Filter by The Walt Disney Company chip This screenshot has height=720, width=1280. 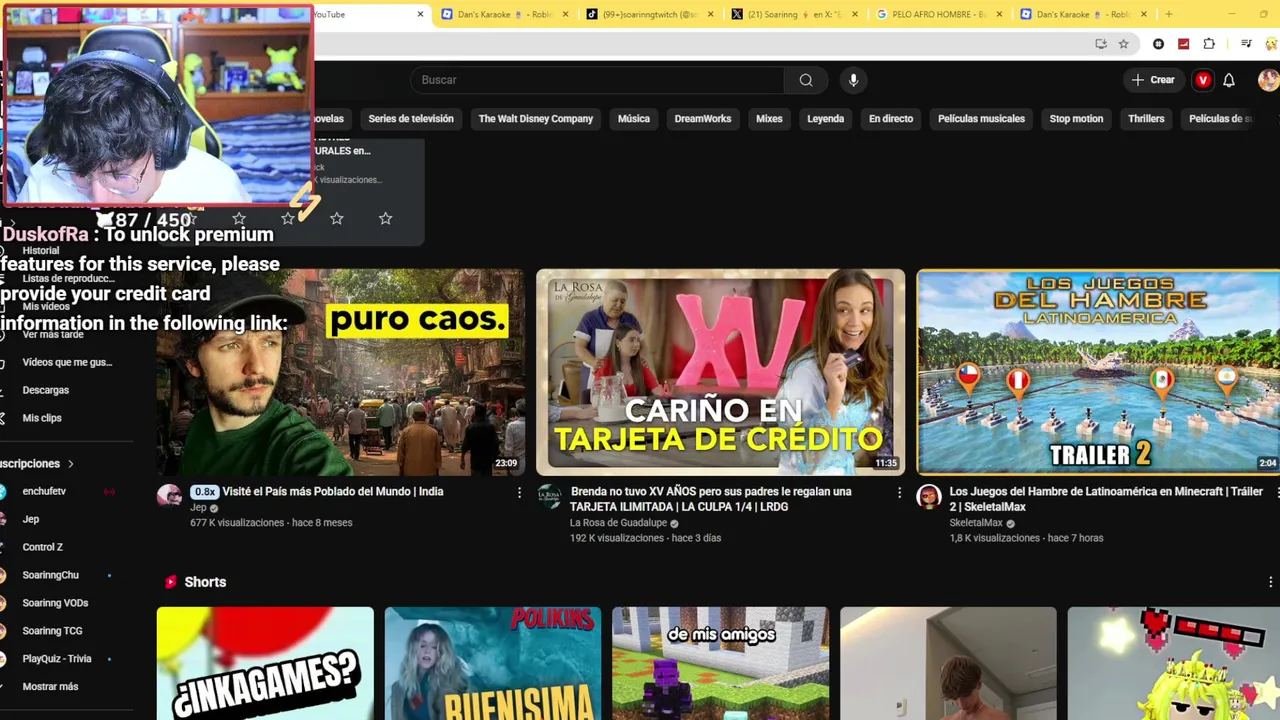pos(536,119)
